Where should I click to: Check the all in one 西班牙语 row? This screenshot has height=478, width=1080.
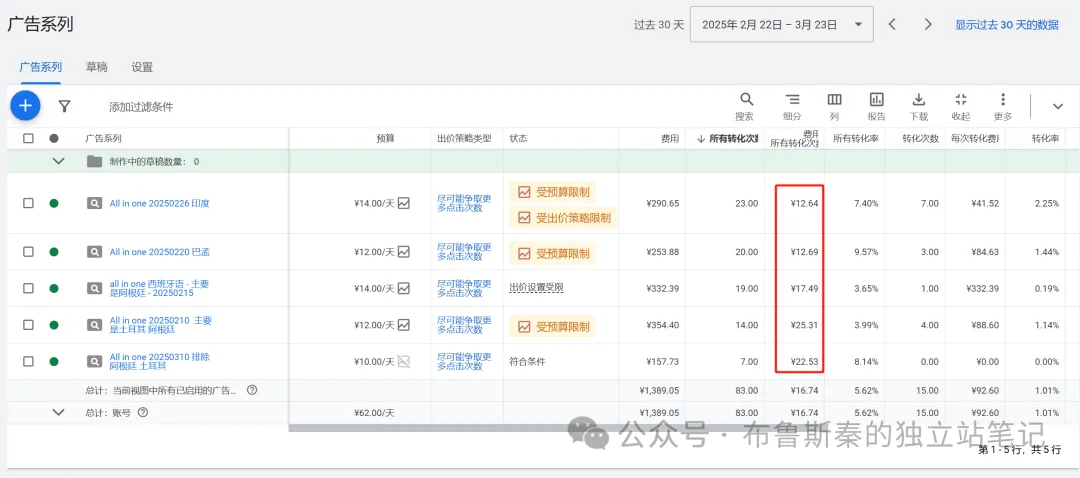point(28,288)
